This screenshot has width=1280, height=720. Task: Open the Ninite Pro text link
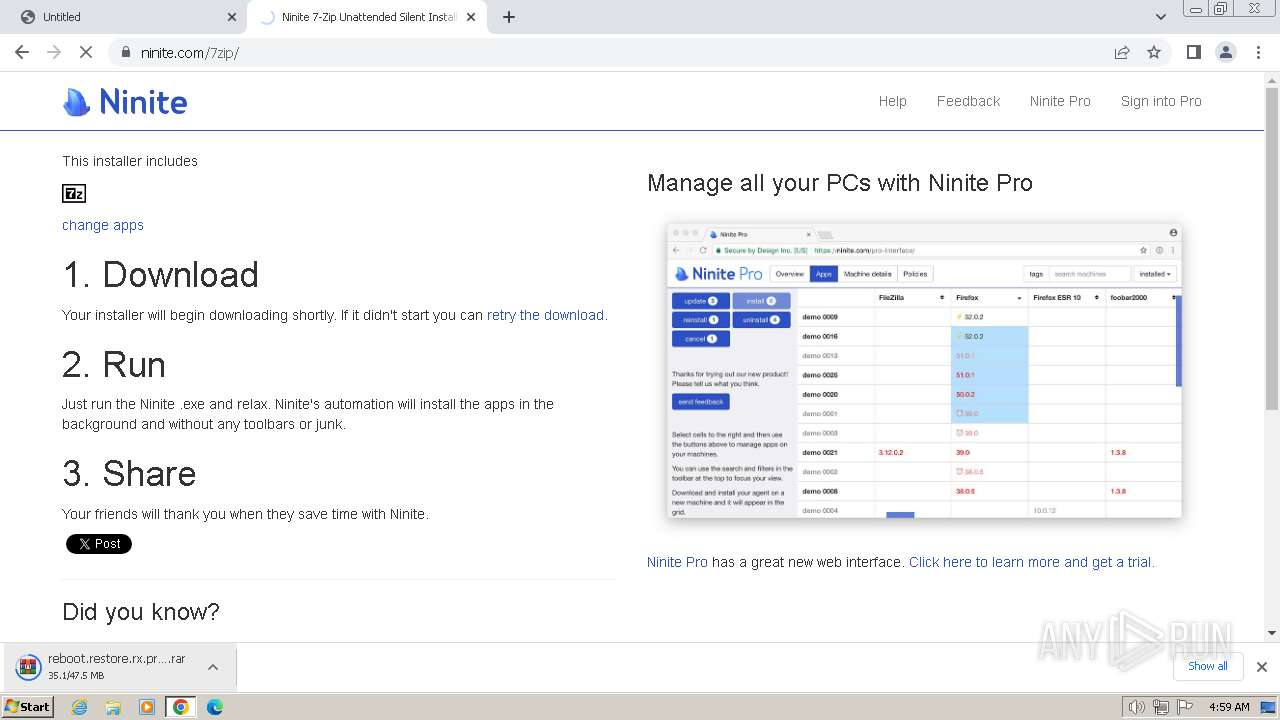tap(677, 562)
